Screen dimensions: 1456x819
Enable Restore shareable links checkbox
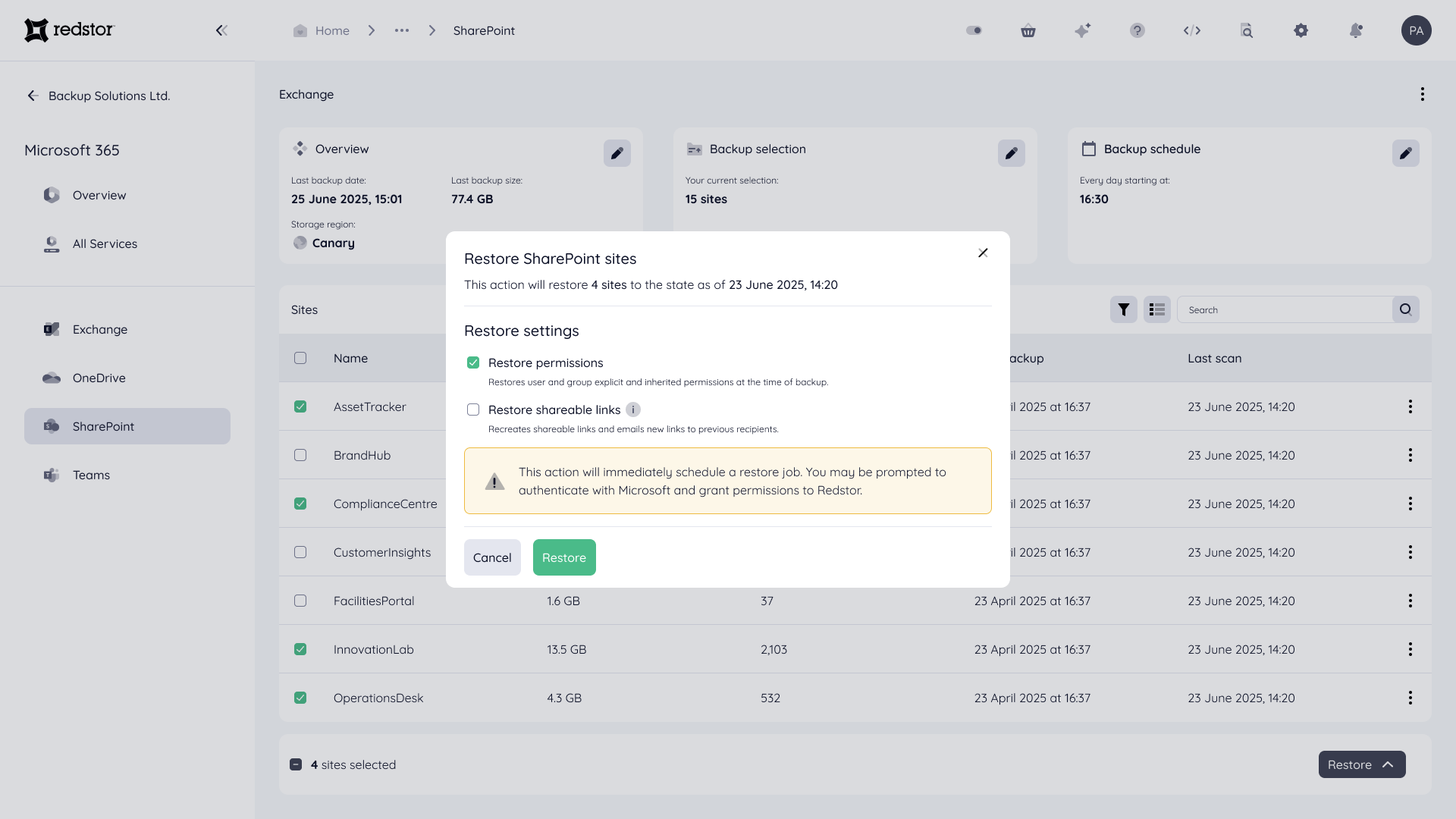pos(473,409)
